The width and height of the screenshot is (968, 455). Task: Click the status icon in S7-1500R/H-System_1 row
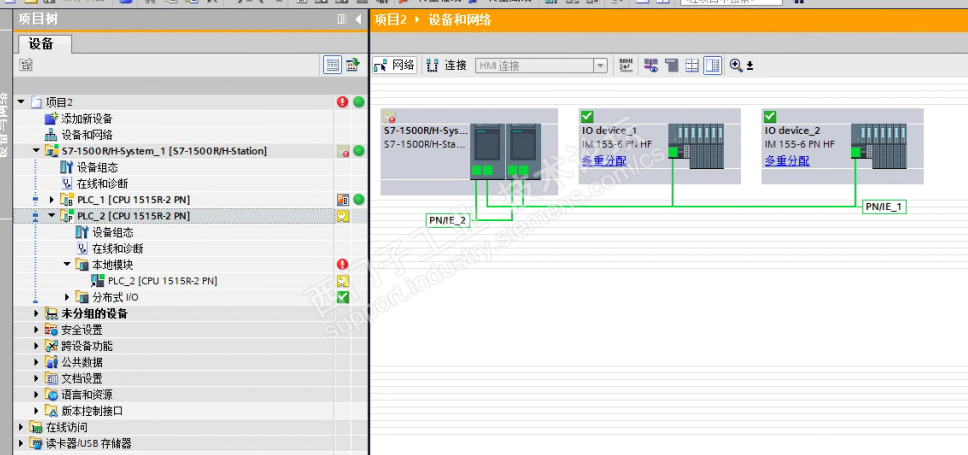coord(343,151)
